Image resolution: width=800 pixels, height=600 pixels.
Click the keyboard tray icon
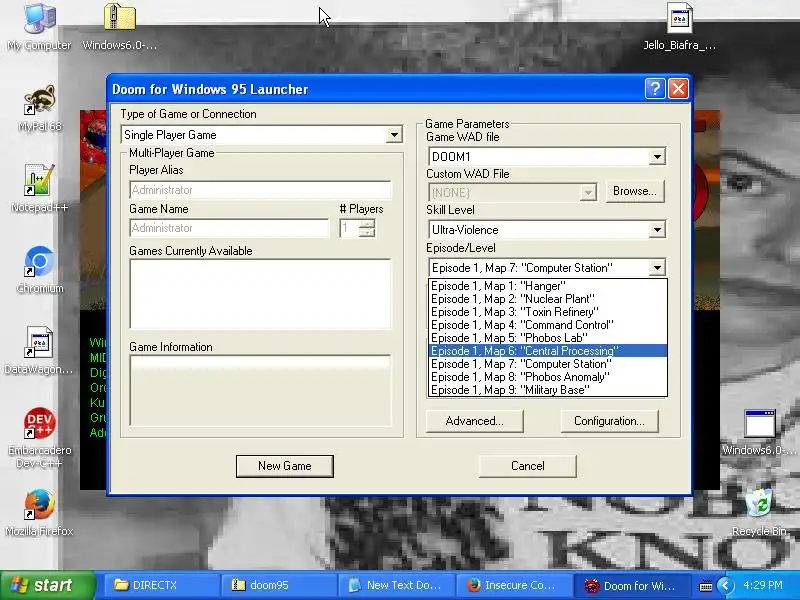point(706,586)
